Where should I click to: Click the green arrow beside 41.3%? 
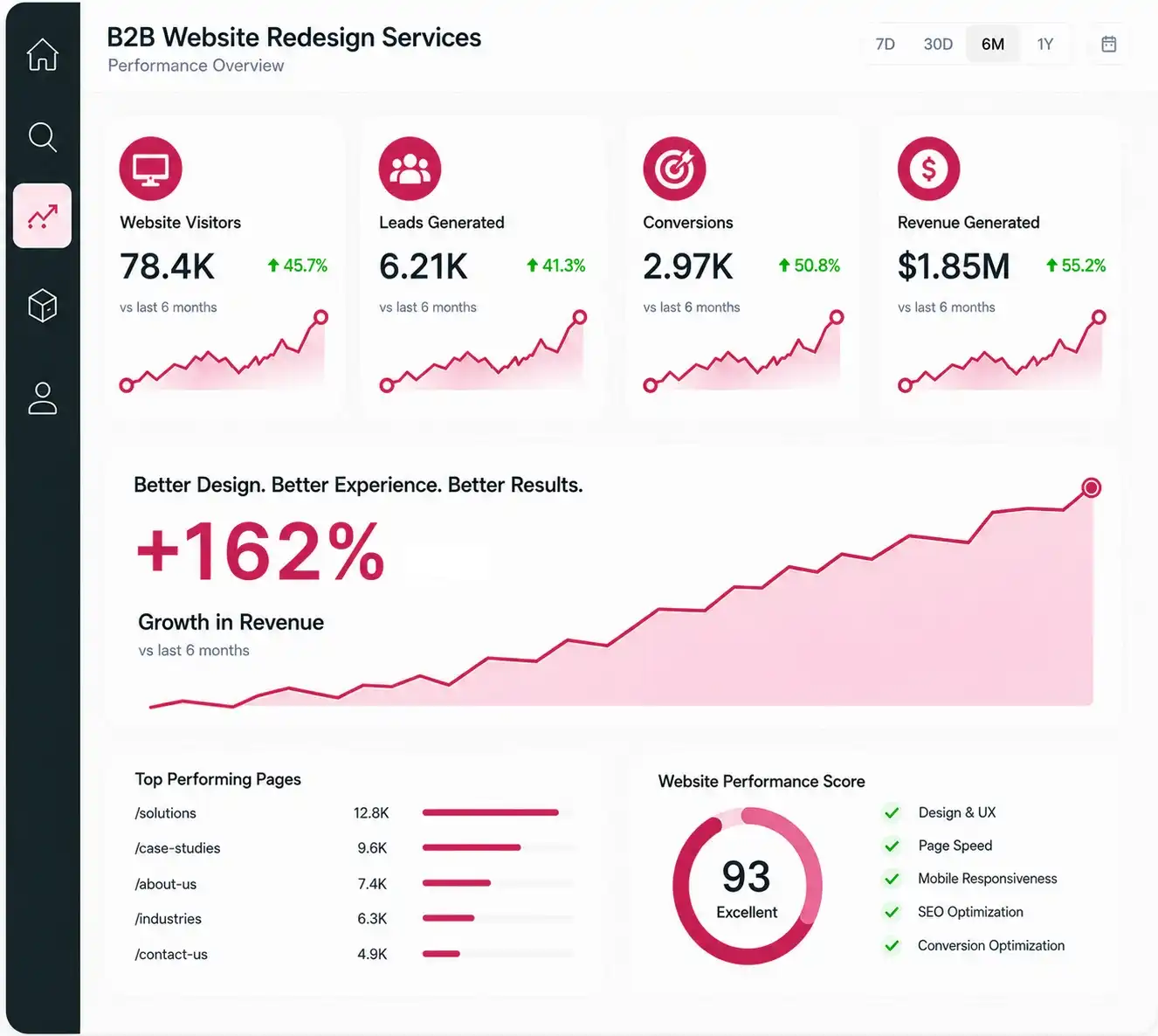[532, 265]
